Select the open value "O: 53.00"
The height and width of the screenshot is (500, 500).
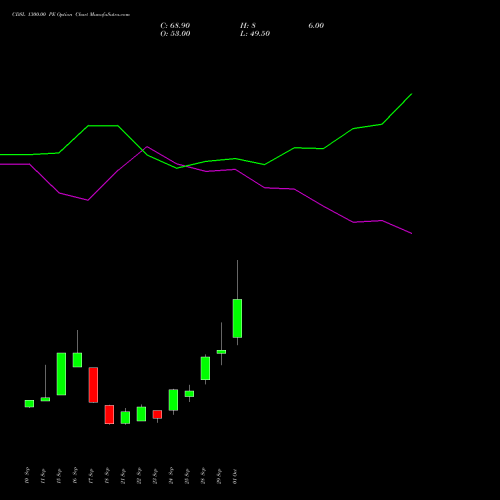[x=175, y=34]
